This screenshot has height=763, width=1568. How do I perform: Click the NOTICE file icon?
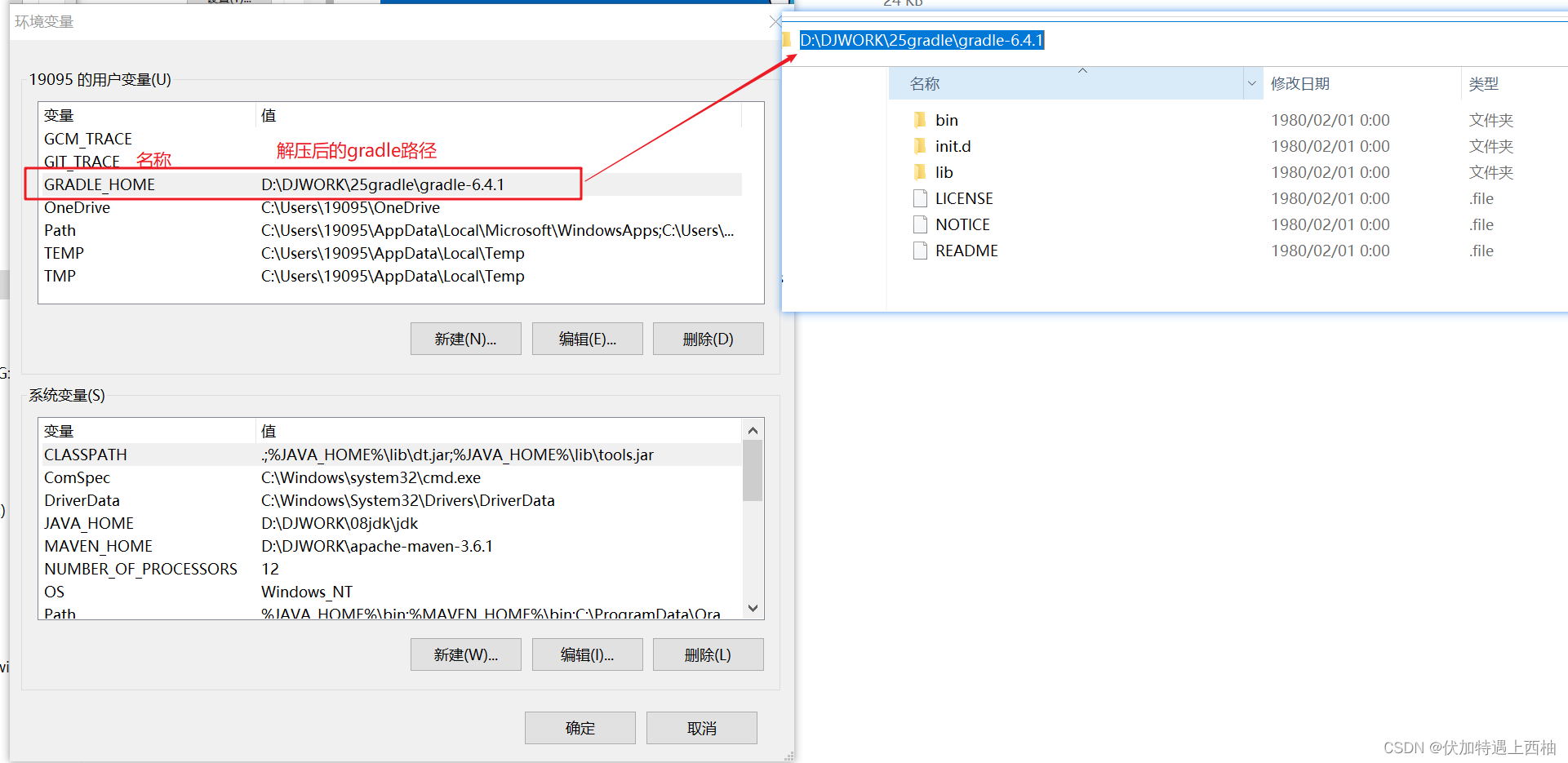point(920,224)
